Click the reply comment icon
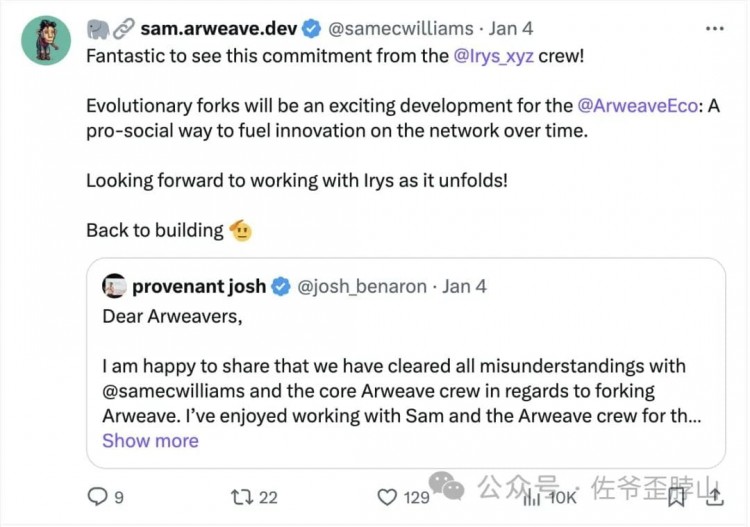This screenshot has width=750, height=527. [98, 496]
